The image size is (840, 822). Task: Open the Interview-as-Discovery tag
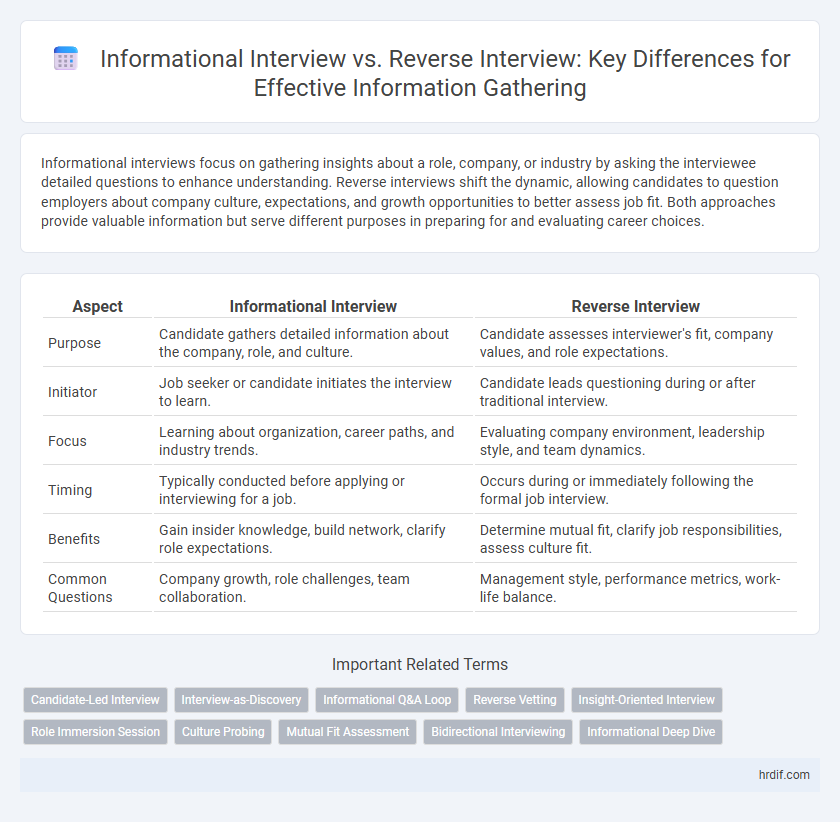click(241, 700)
